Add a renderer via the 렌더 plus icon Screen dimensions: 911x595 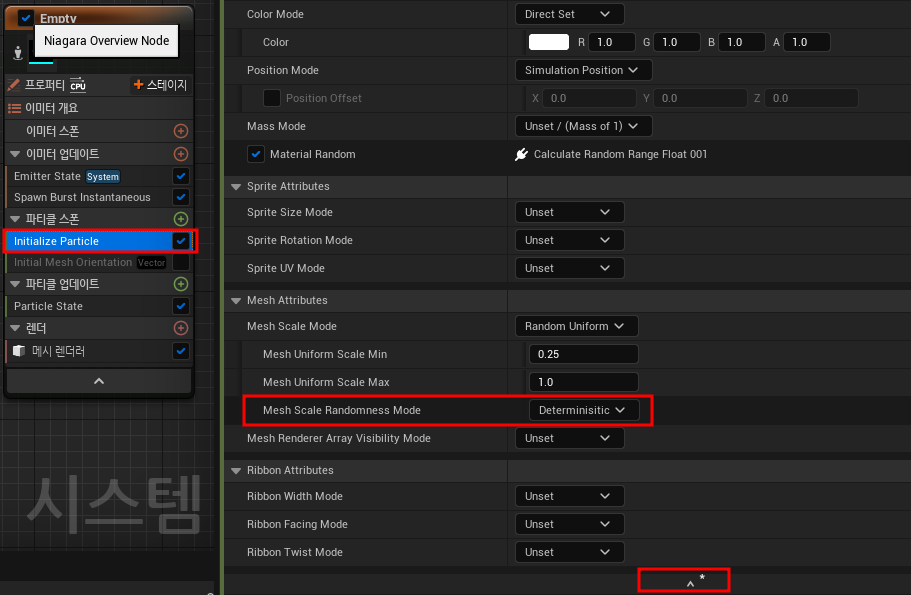181,328
